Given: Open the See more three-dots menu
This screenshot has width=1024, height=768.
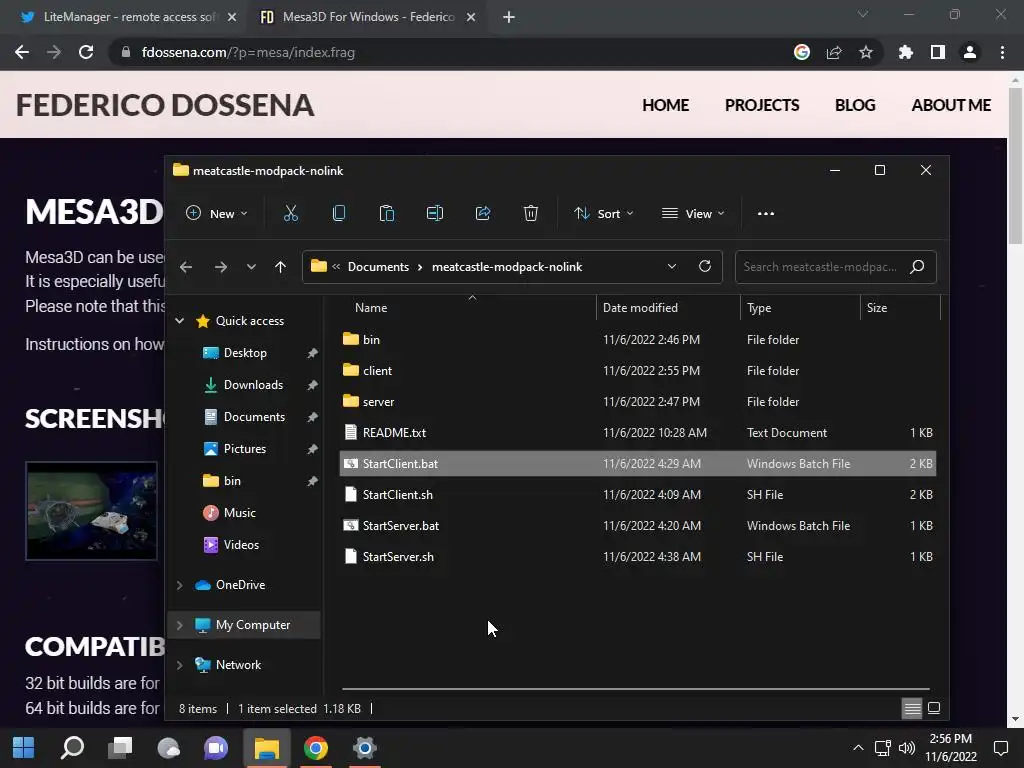Looking at the screenshot, I should pyautogui.click(x=765, y=214).
